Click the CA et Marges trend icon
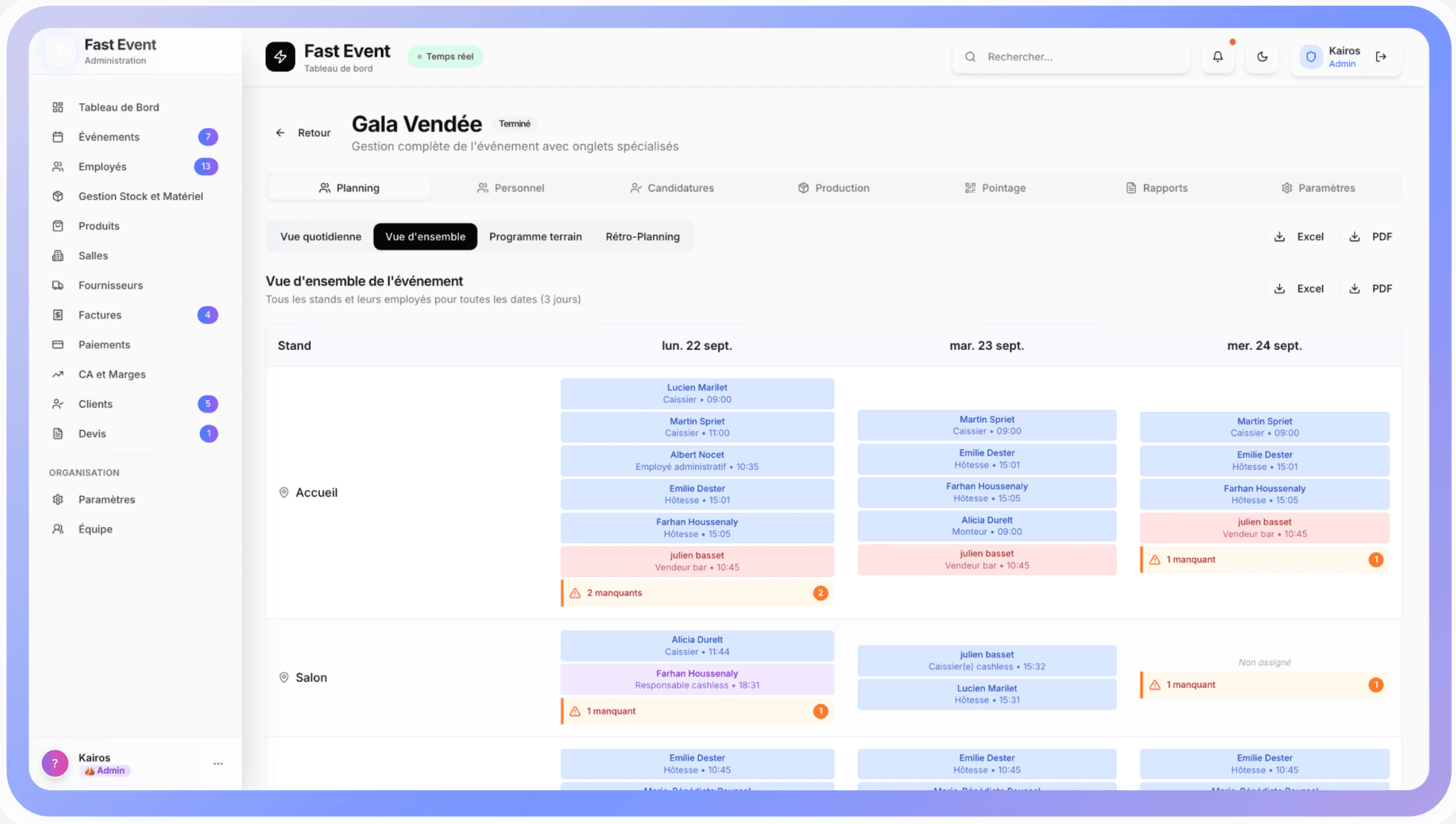The image size is (1456, 824). click(x=58, y=374)
